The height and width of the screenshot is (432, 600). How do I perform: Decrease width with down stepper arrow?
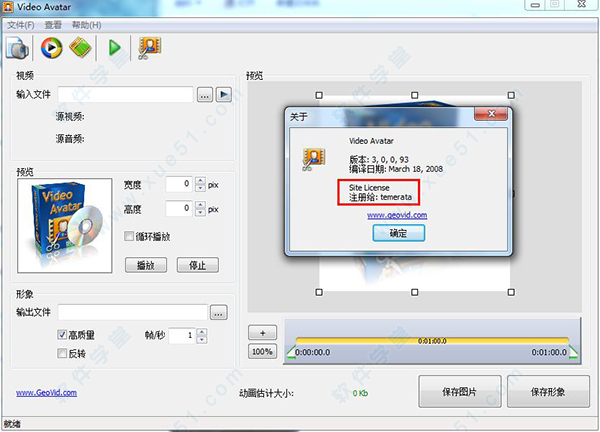(x=201, y=188)
